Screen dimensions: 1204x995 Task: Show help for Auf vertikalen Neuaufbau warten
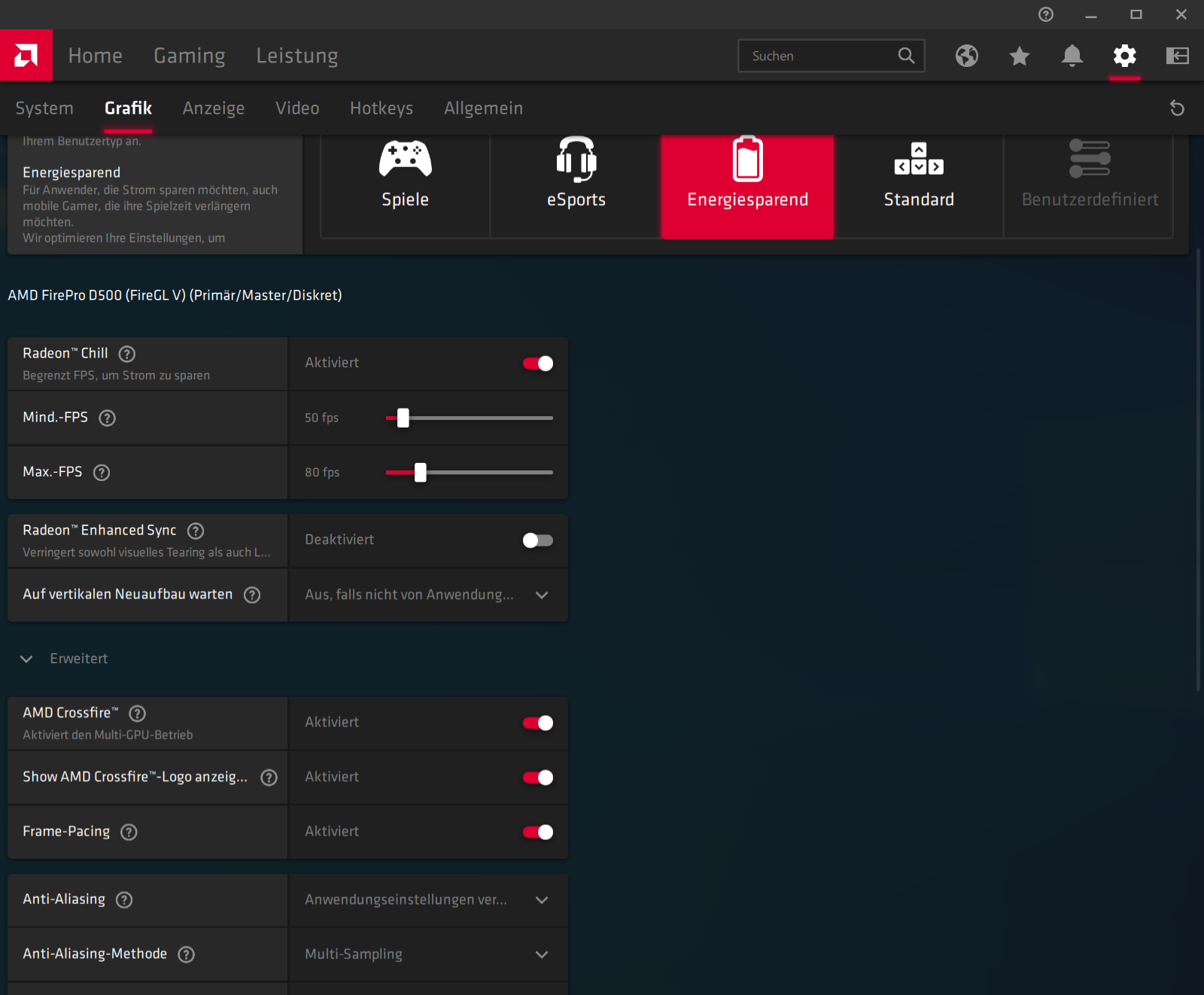(x=252, y=595)
